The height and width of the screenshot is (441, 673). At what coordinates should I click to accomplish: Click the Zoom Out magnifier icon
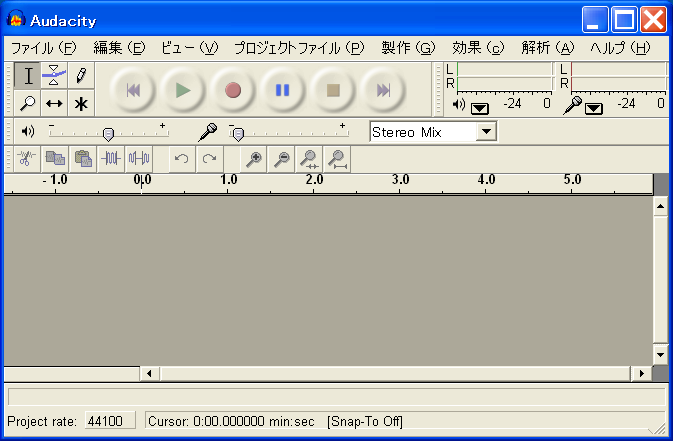282,159
